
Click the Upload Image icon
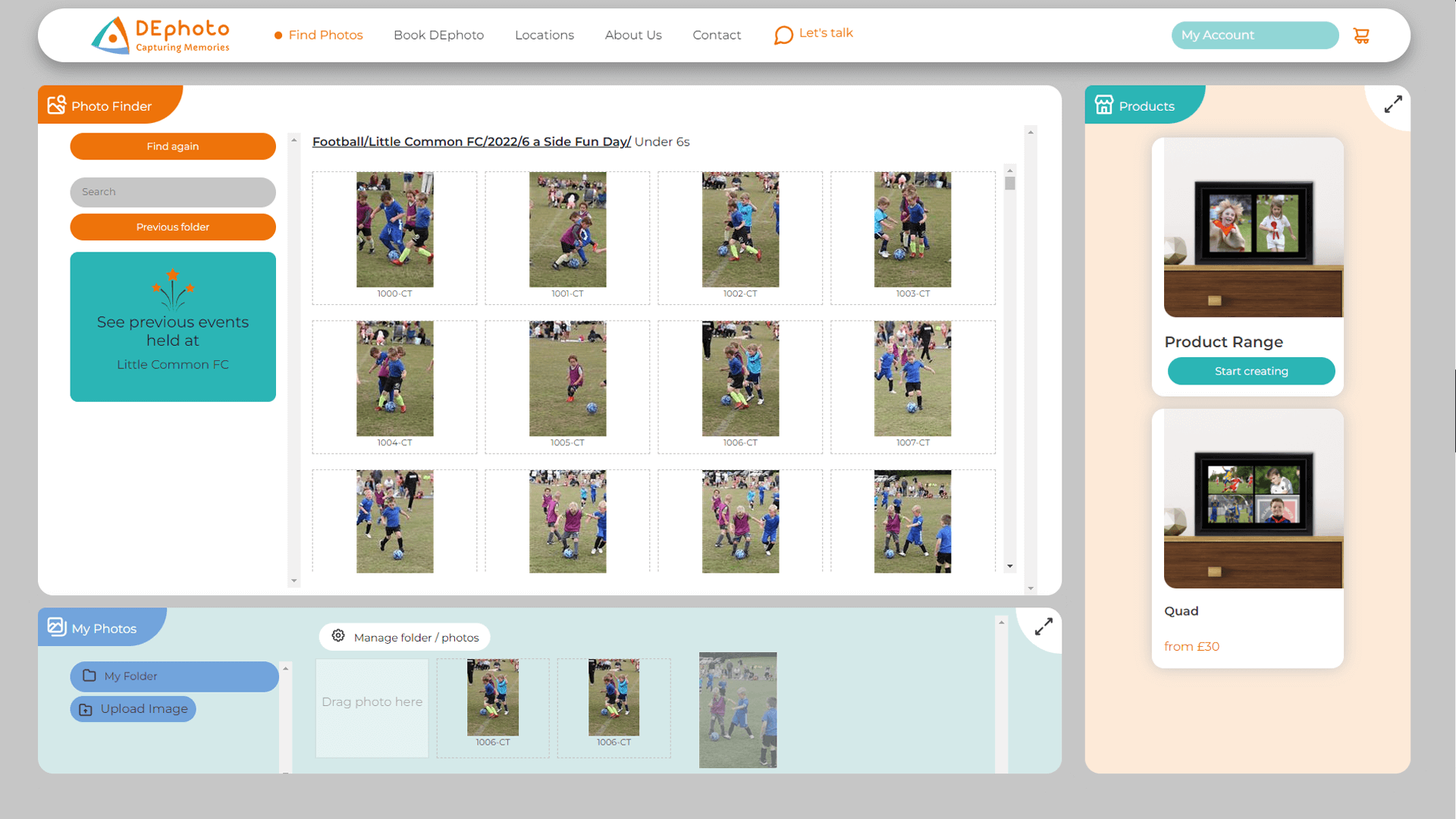point(86,709)
